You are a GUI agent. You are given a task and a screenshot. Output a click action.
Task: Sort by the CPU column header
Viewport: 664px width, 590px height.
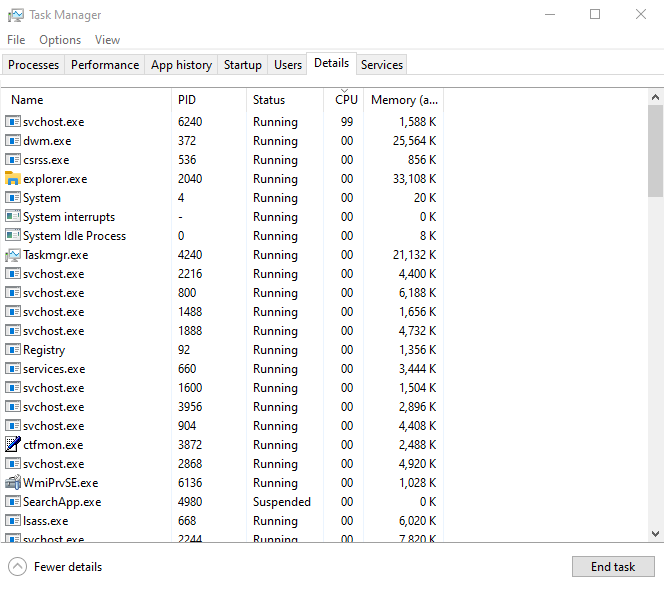click(x=344, y=100)
